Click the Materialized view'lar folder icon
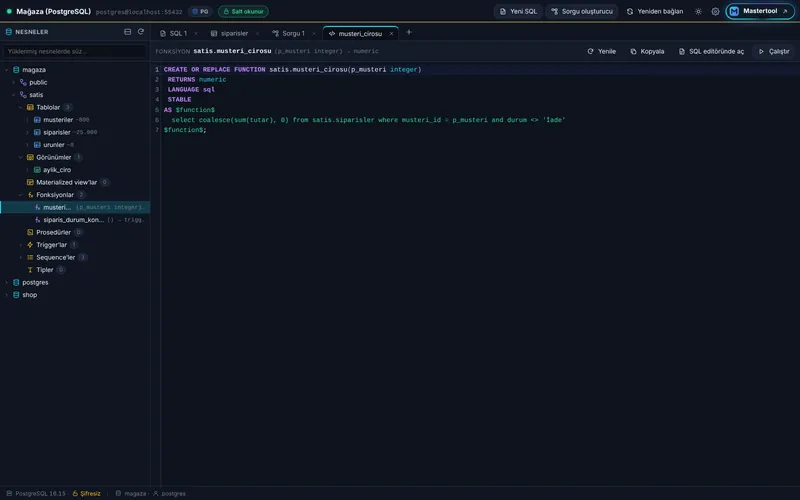The image size is (800, 500). [30, 182]
